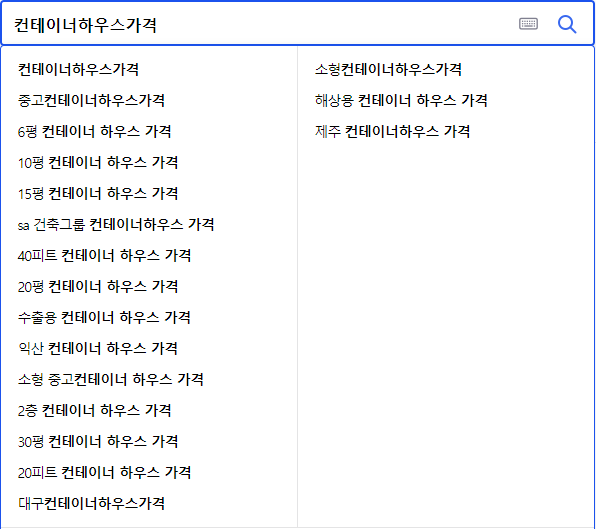Image resolution: width=596 pixels, height=529 pixels.
Task: Pick 15평 컨테이너 하우스 가격 suggestion
Action: 98,194
